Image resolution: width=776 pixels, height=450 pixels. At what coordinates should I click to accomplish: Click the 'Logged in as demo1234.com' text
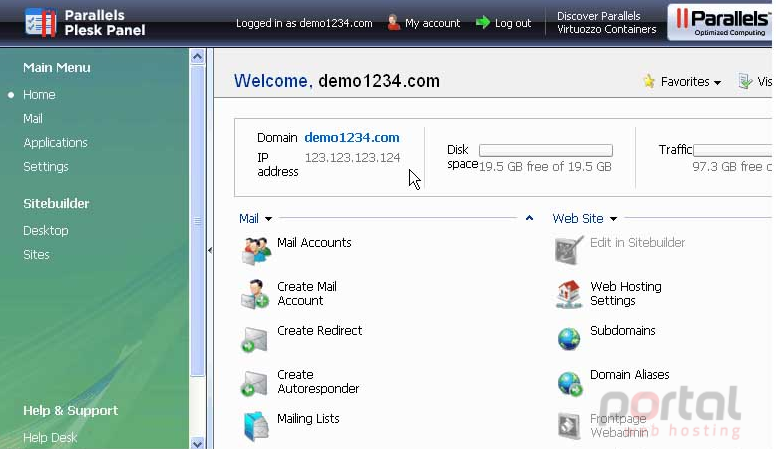[304, 23]
